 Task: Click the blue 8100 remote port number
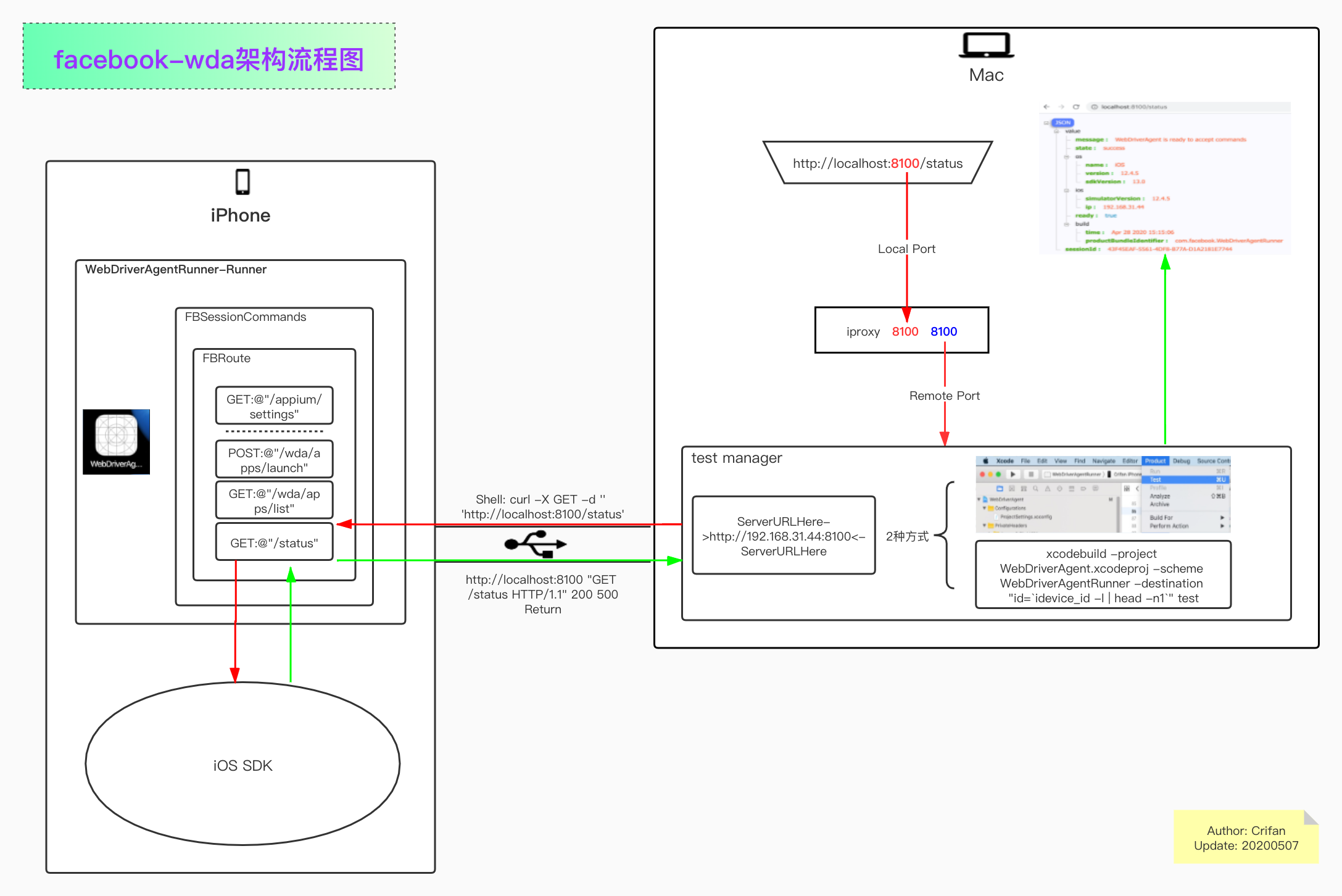click(x=943, y=331)
